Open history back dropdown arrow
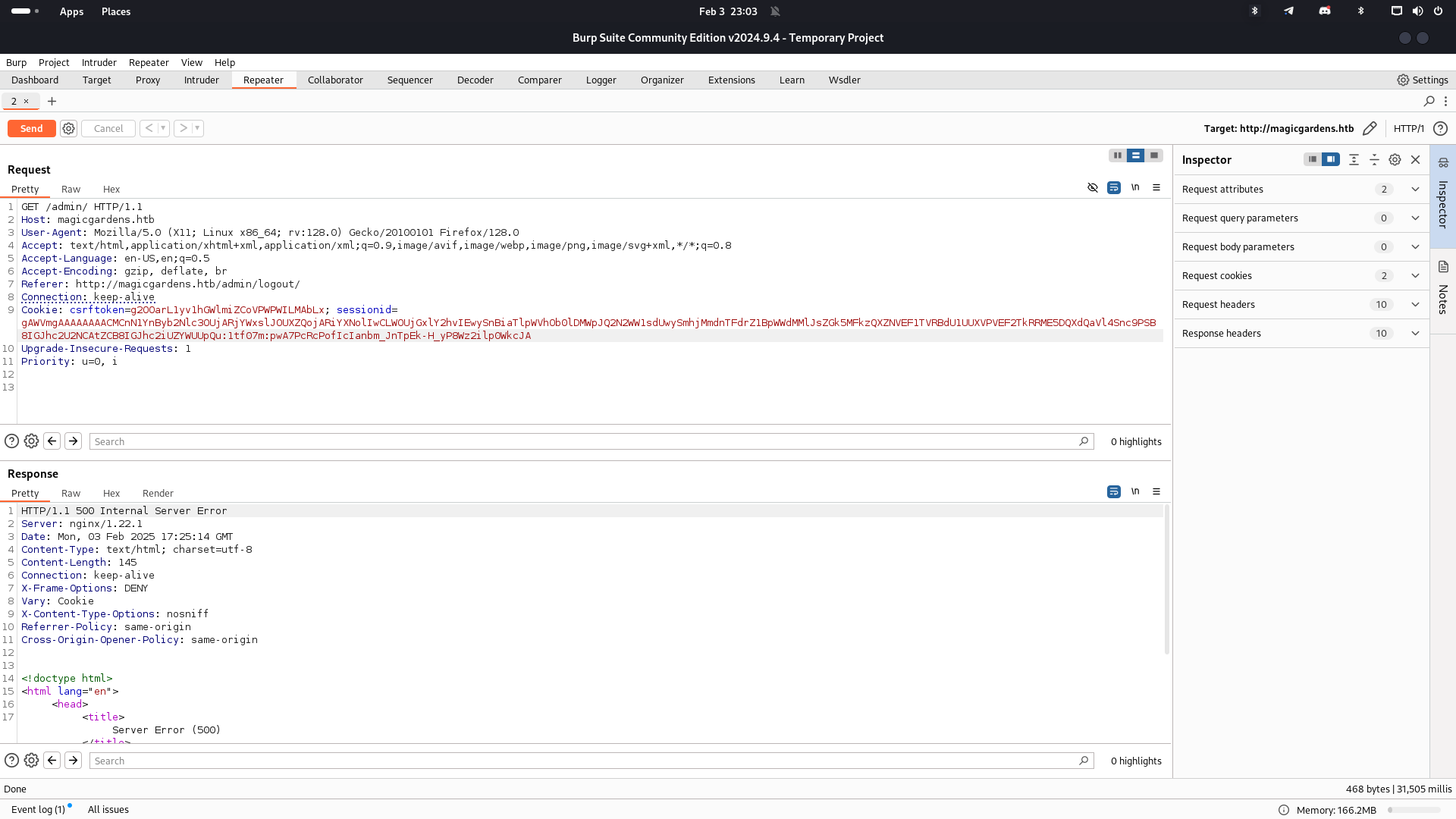The width and height of the screenshot is (1456, 819). [163, 128]
